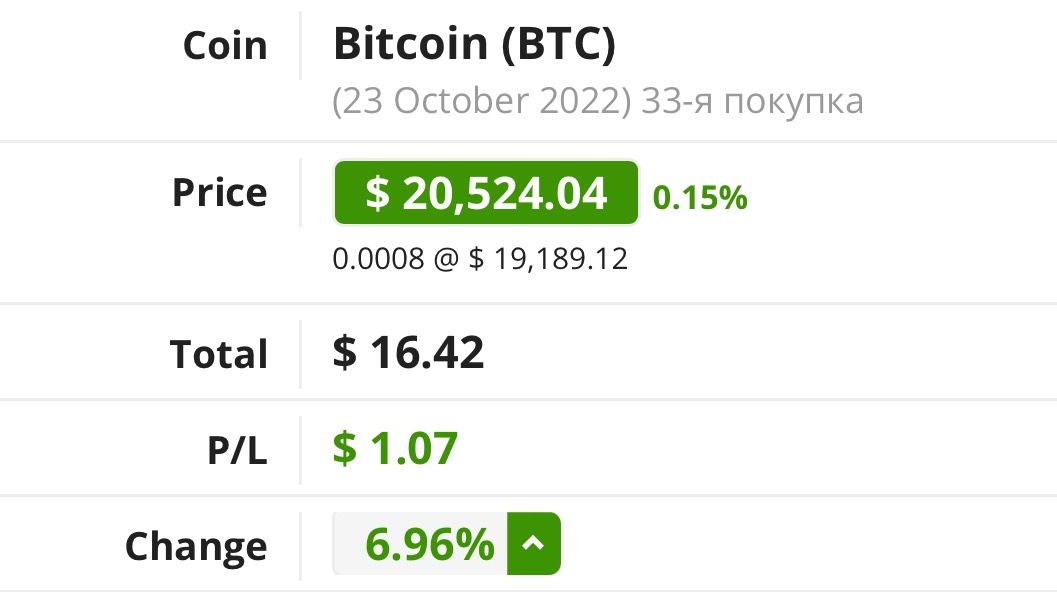Click the P/L row label
The height and width of the screenshot is (592, 1057).
tap(237, 450)
